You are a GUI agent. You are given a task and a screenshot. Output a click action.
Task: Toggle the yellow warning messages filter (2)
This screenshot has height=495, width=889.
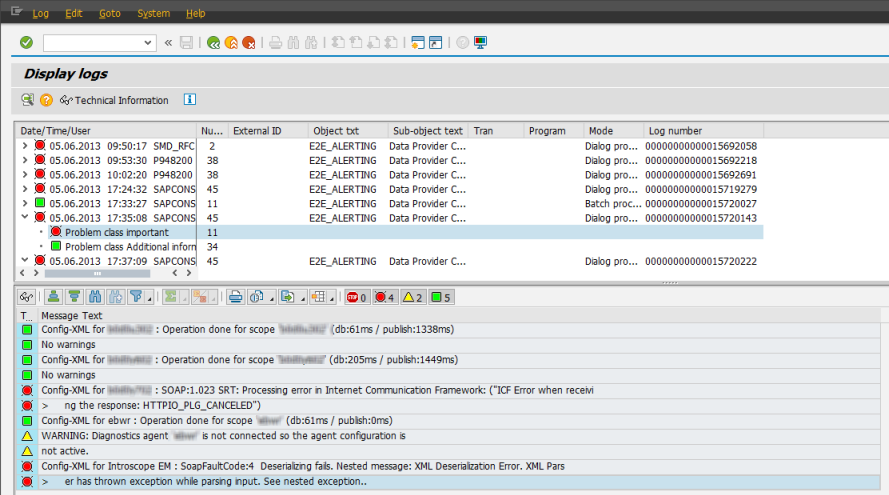[x=412, y=297]
